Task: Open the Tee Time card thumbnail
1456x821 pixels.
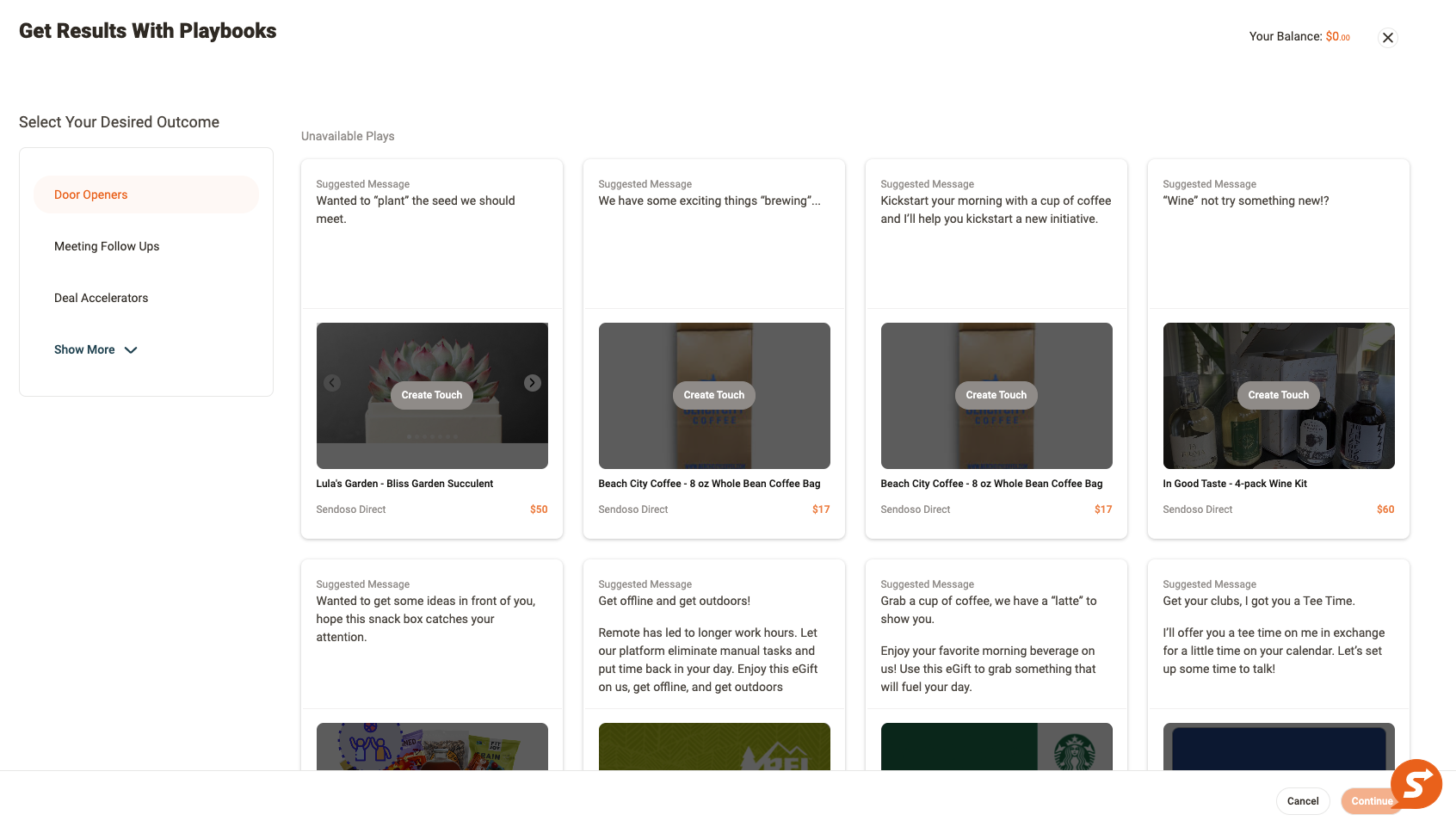Action: (x=1279, y=746)
